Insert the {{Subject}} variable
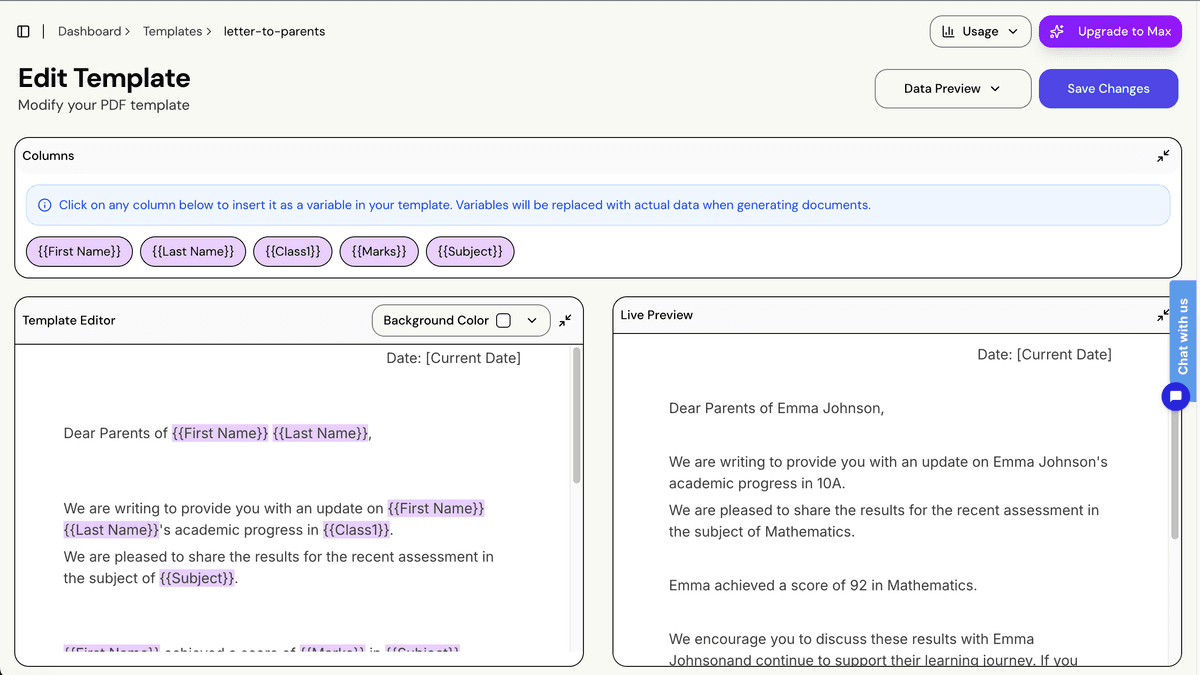Image resolution: width=1200 pixels, height=675 pixels. click(470, 251)
